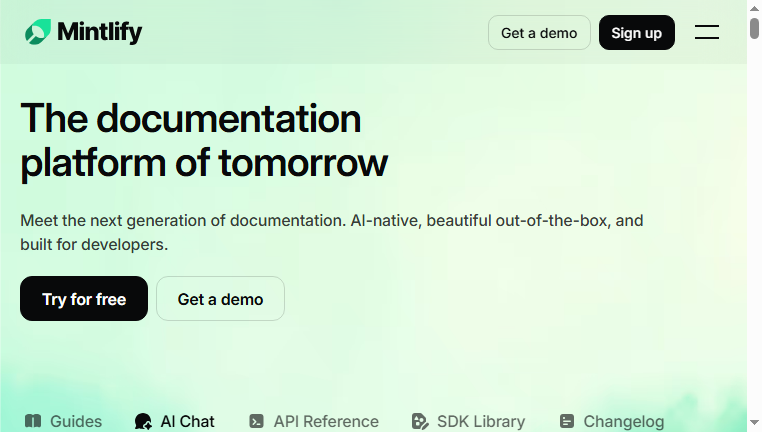Screen dimensions: 762x432
Task: Open the hamburger menu icon
Action: pos(707,33)
